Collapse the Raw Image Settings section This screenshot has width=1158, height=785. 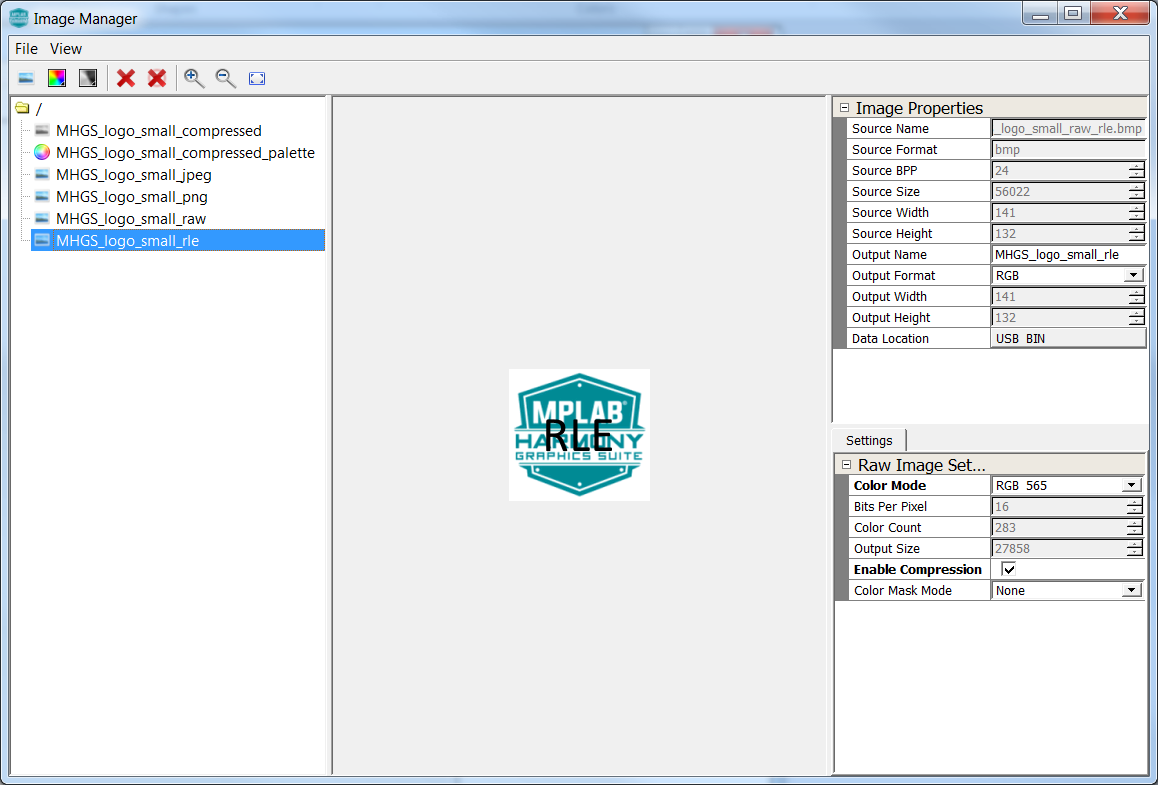pyautogui.click(x=846, y=465)
